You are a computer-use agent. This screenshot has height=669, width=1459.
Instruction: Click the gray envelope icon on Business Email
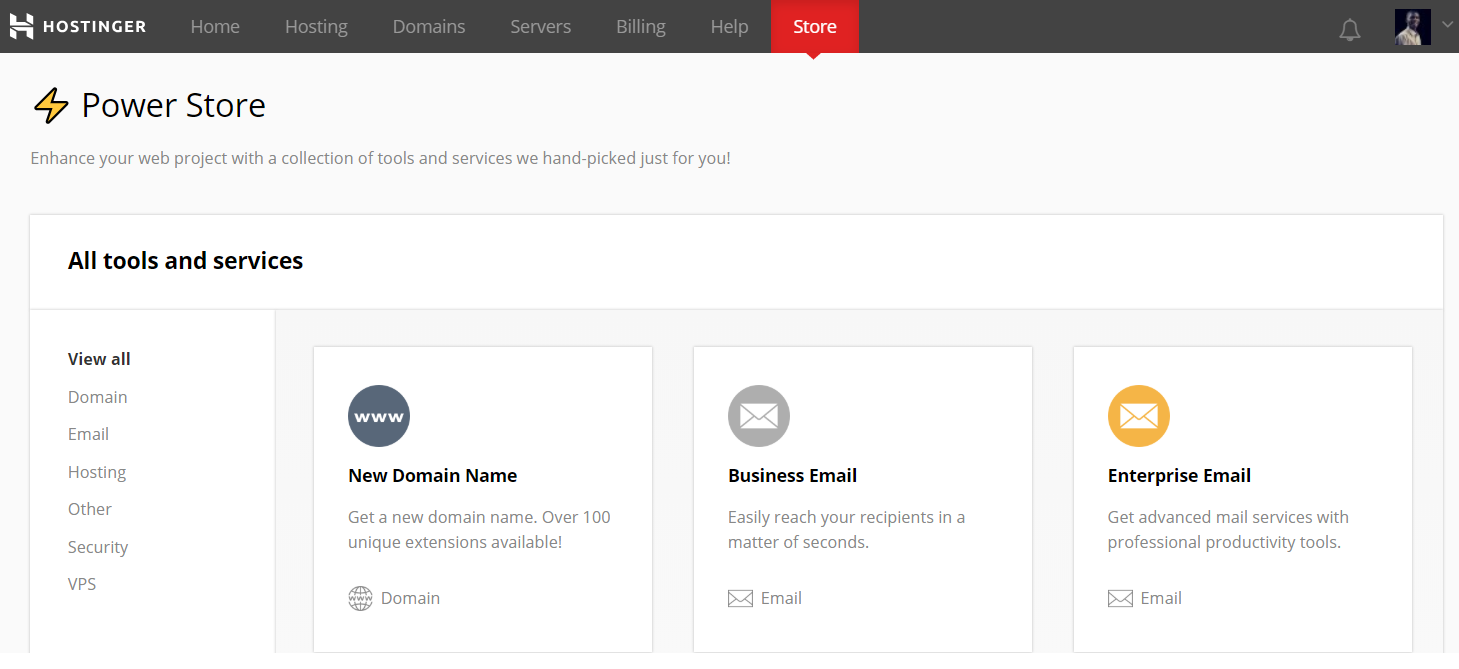[759, 416]
